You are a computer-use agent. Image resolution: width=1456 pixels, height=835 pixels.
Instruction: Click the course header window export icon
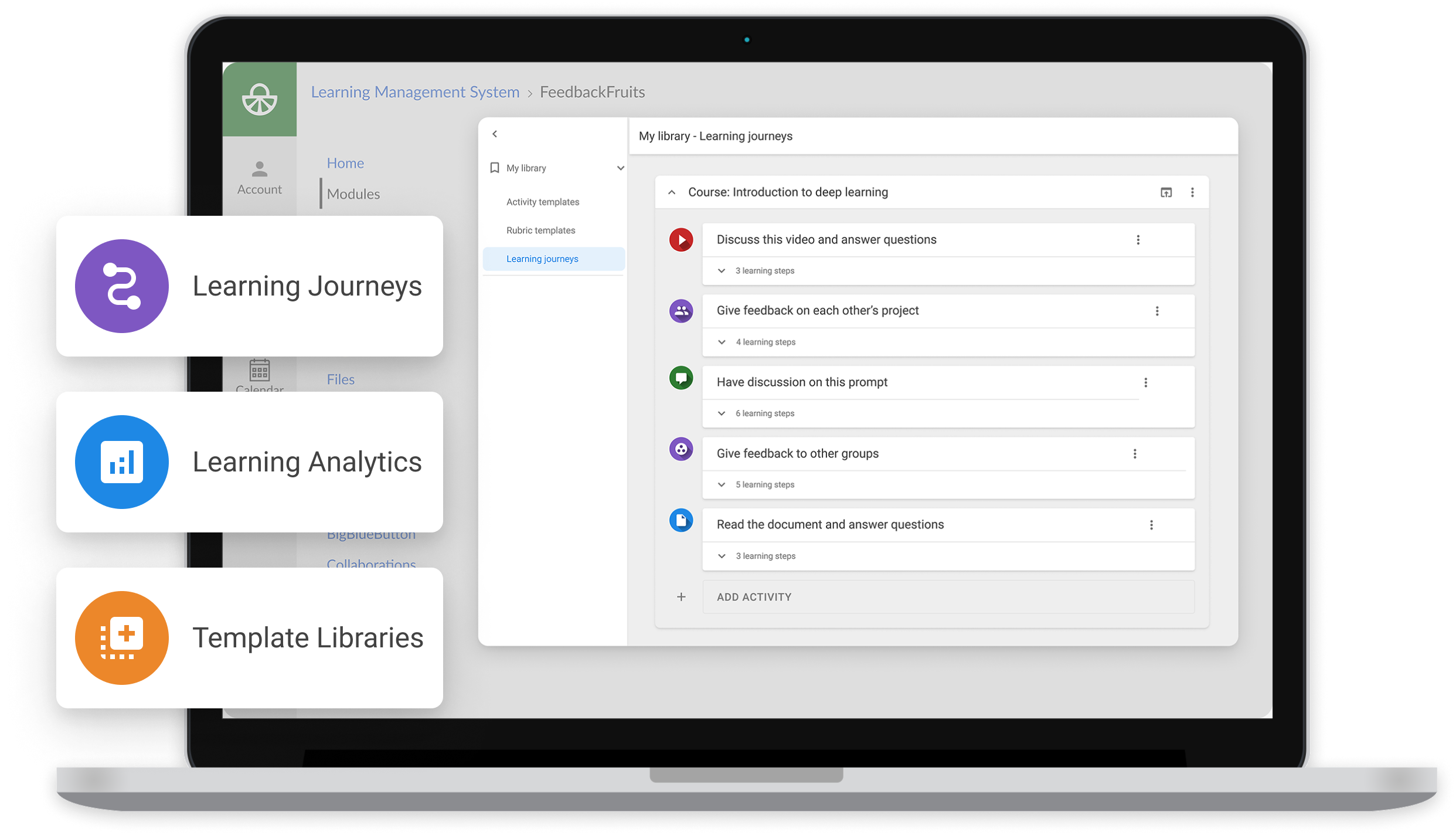1166,192
